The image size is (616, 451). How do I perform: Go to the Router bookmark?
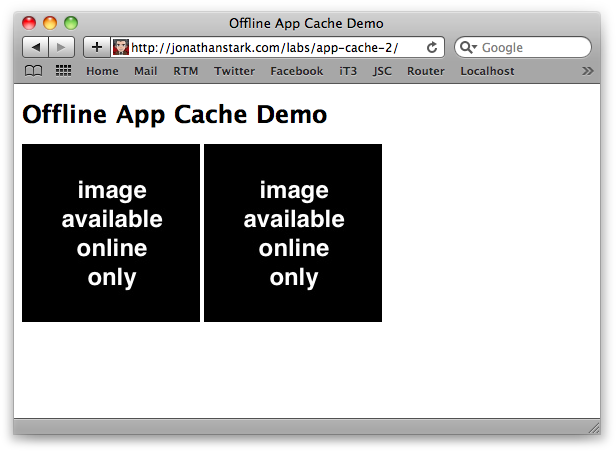coord(426,71)
